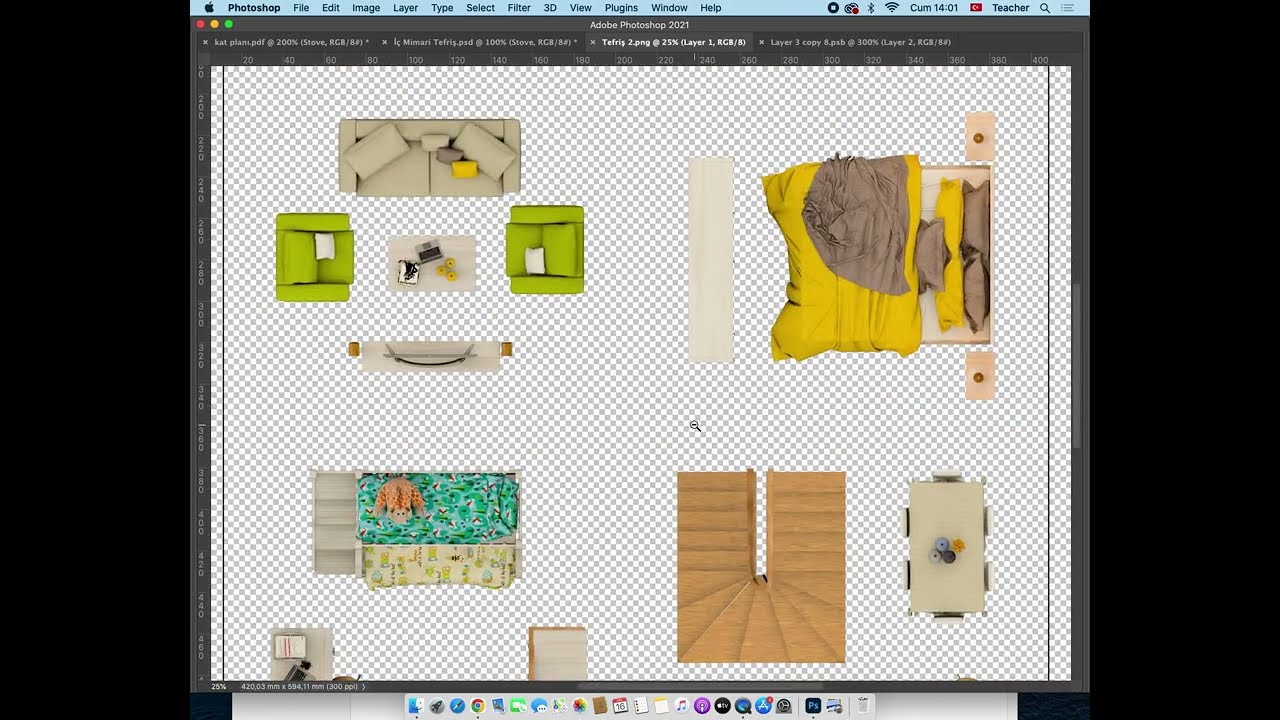Open Messages from the Dock

click(x=539, y=706)
